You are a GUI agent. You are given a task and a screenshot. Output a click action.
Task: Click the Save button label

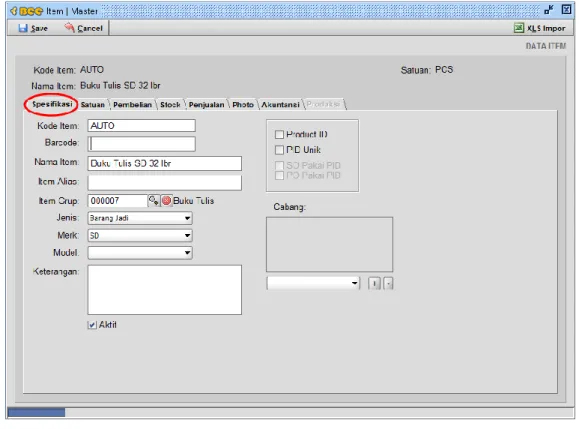click(39, 28)
